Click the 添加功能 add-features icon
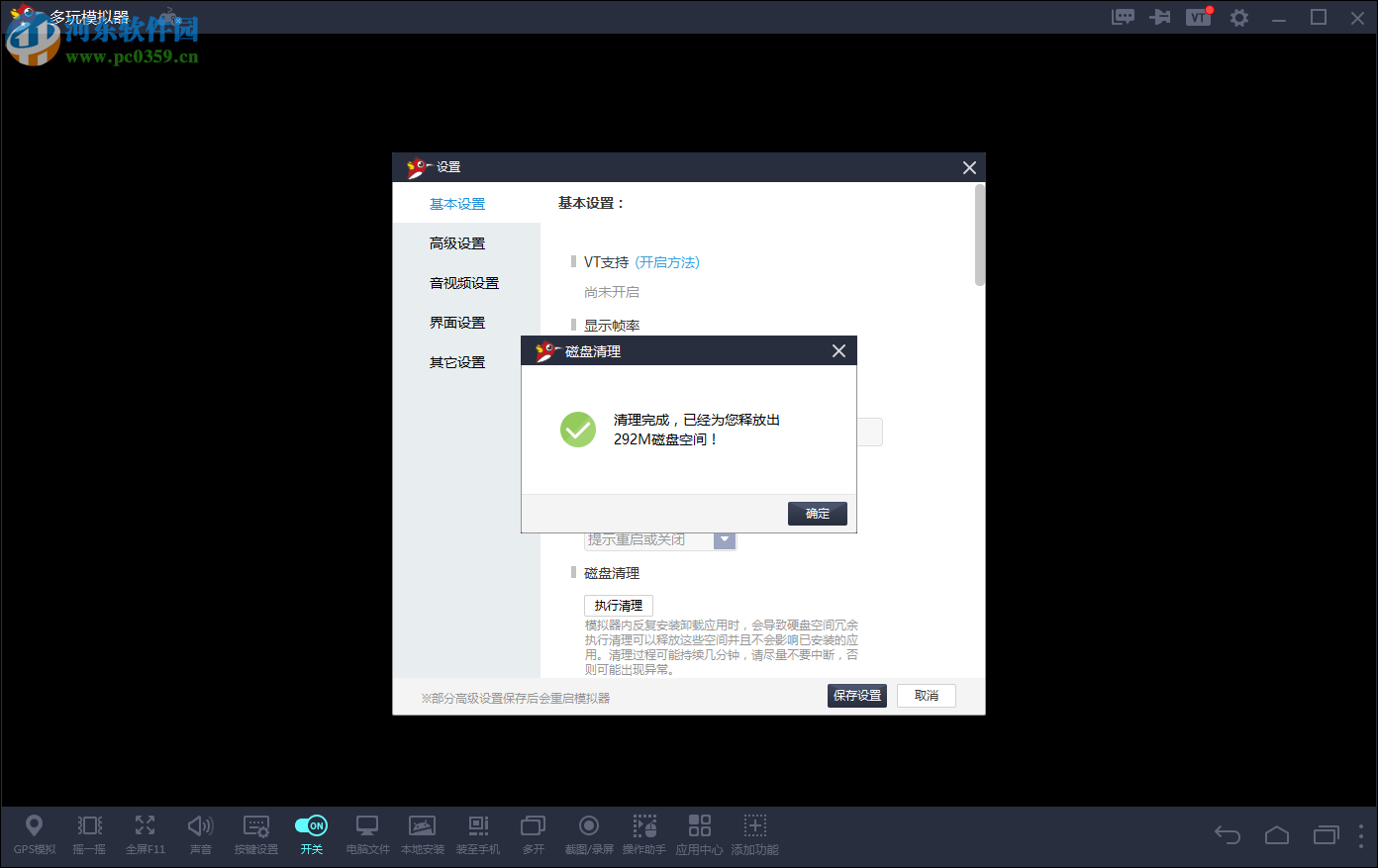The image size is (1378, 868). pos(754,834)
